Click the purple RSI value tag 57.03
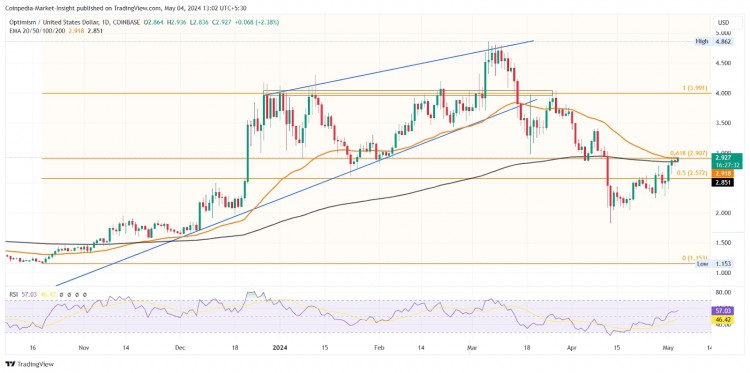This screenshot has height=373, width=750. click(721, 310)
